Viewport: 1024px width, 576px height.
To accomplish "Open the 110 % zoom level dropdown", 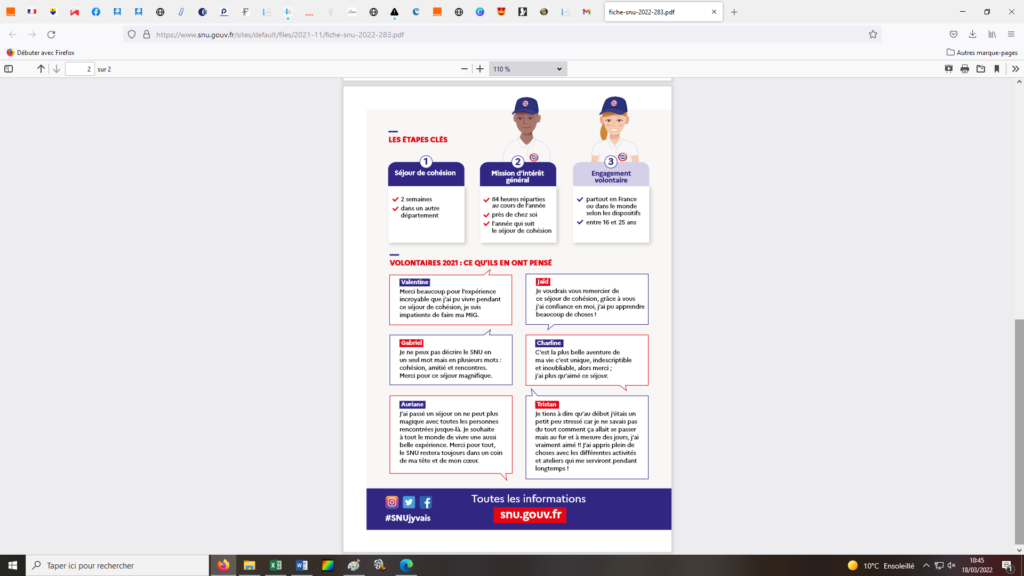I will coord(528,69).
